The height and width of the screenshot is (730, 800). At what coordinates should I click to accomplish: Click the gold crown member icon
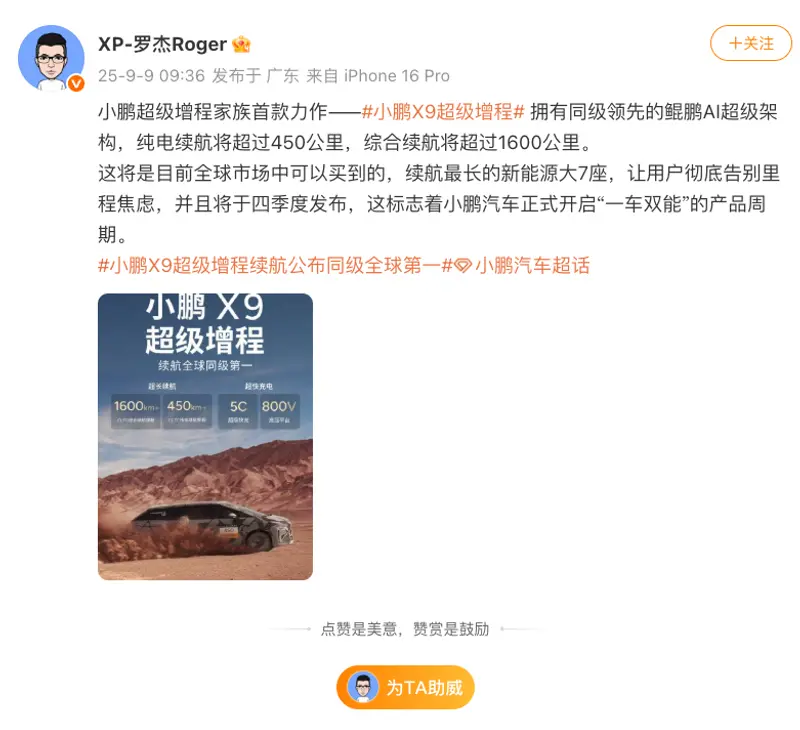241,44
